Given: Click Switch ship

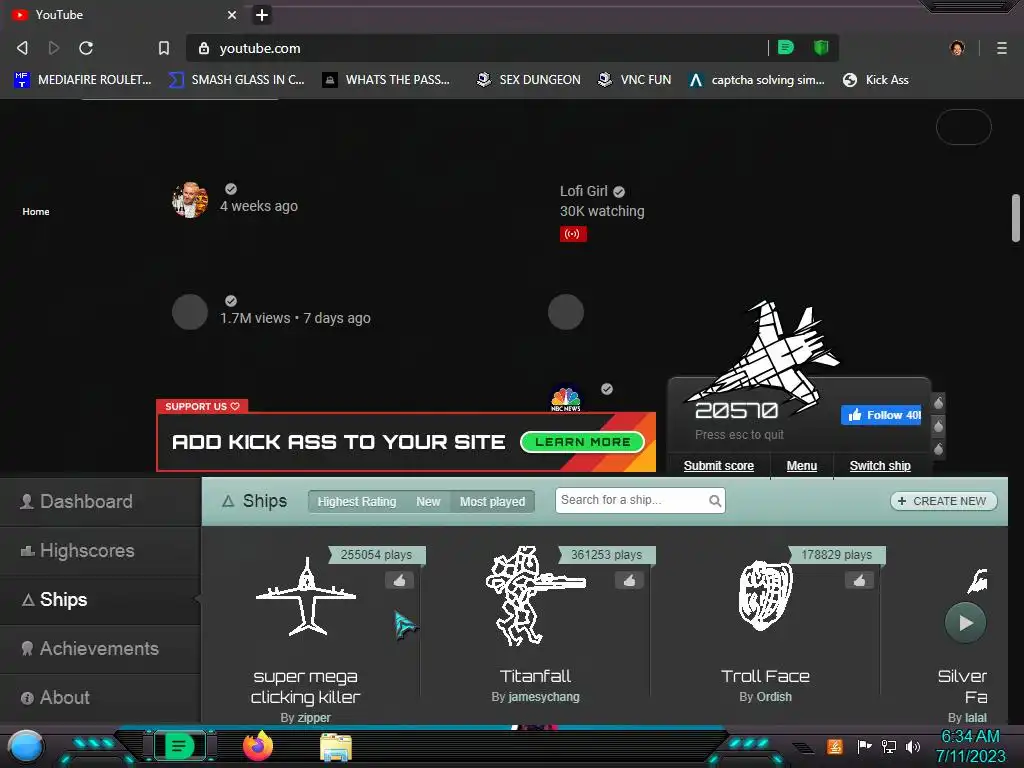Looking at the screenshot, I should click(x=880, y=466).
